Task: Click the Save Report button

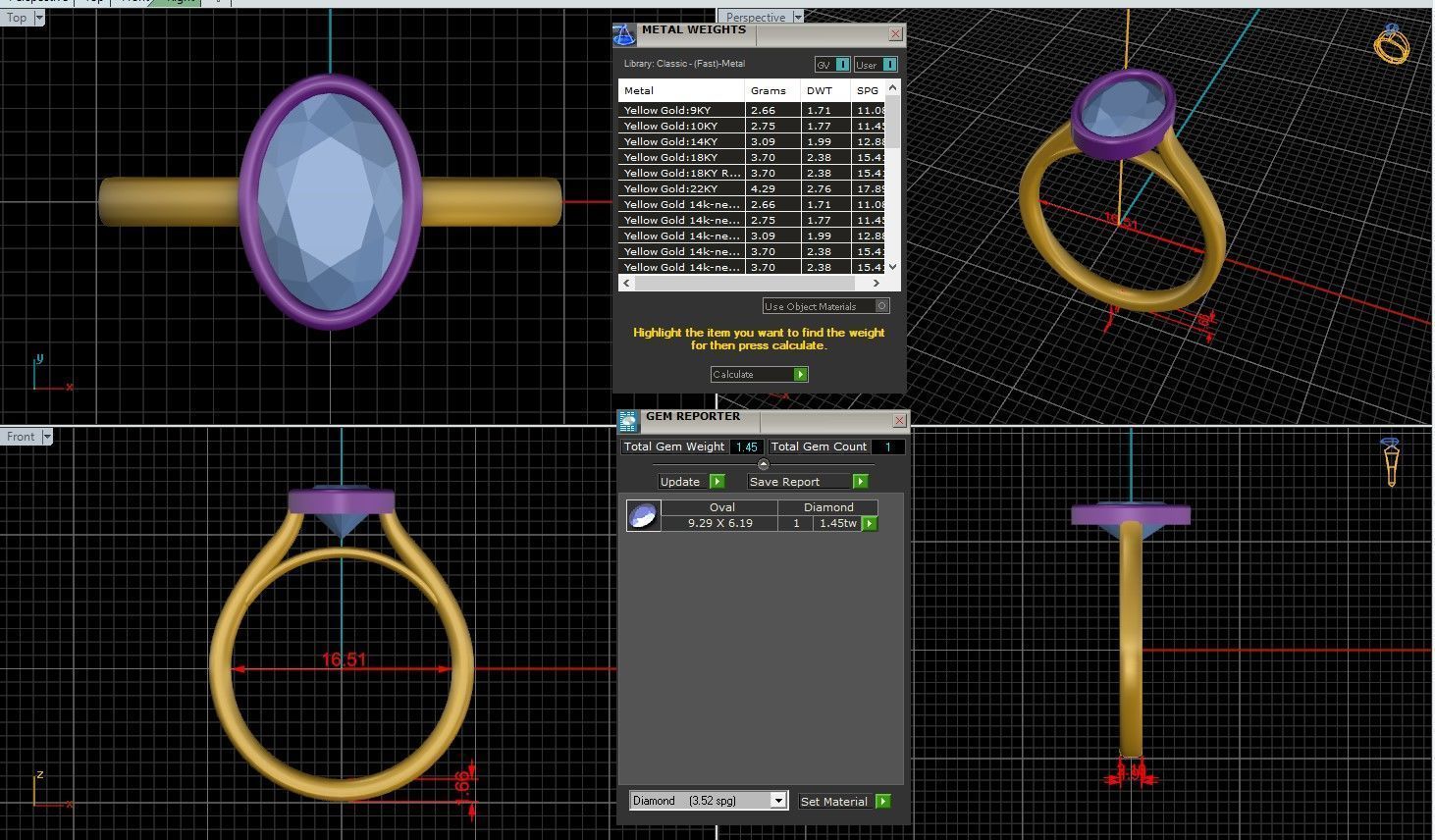Action: click(808, 482)
